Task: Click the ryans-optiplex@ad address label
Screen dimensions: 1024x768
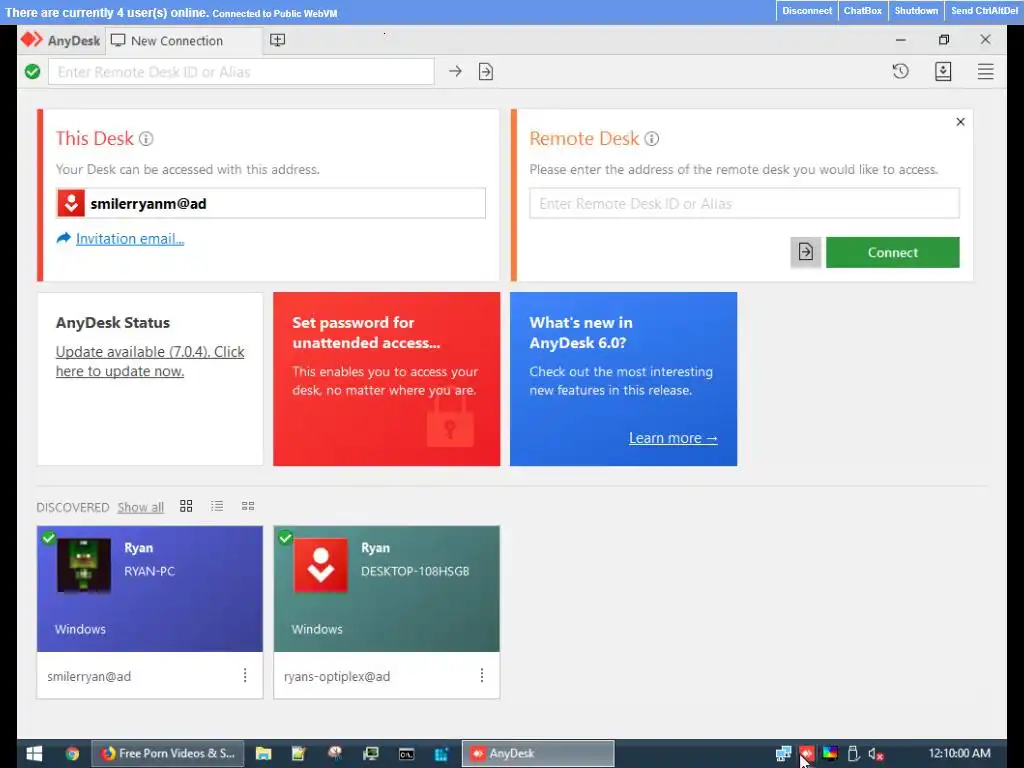Action: [x=337, y=677]
